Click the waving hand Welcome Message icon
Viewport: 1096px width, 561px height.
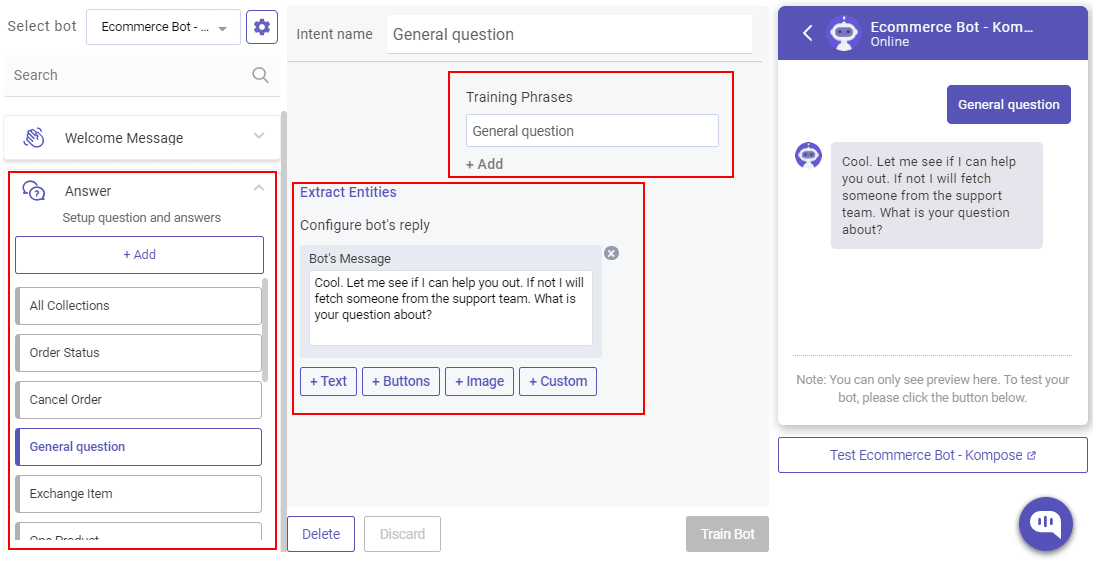(34, 138)
